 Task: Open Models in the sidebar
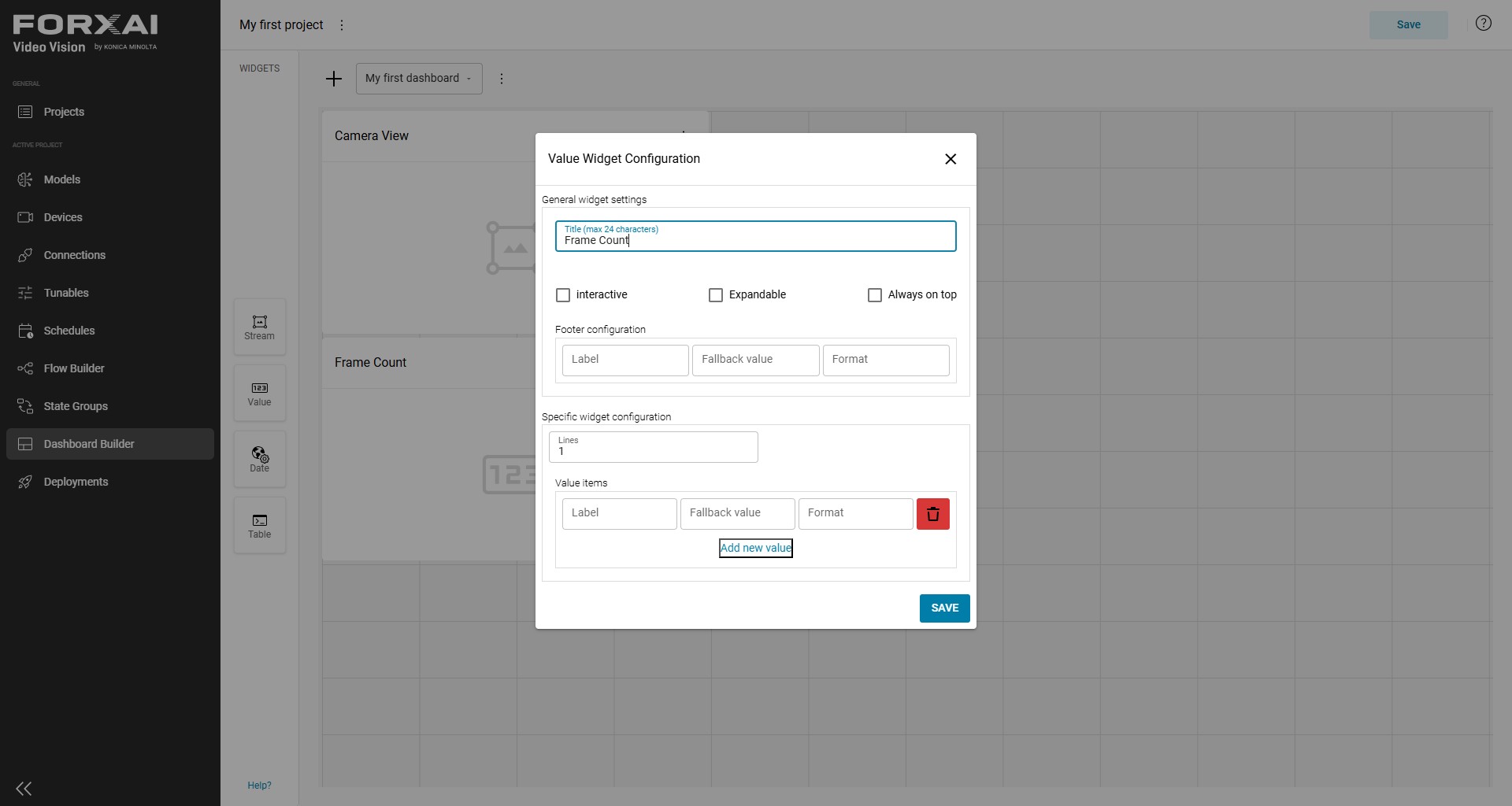click(x=110, y=179)
